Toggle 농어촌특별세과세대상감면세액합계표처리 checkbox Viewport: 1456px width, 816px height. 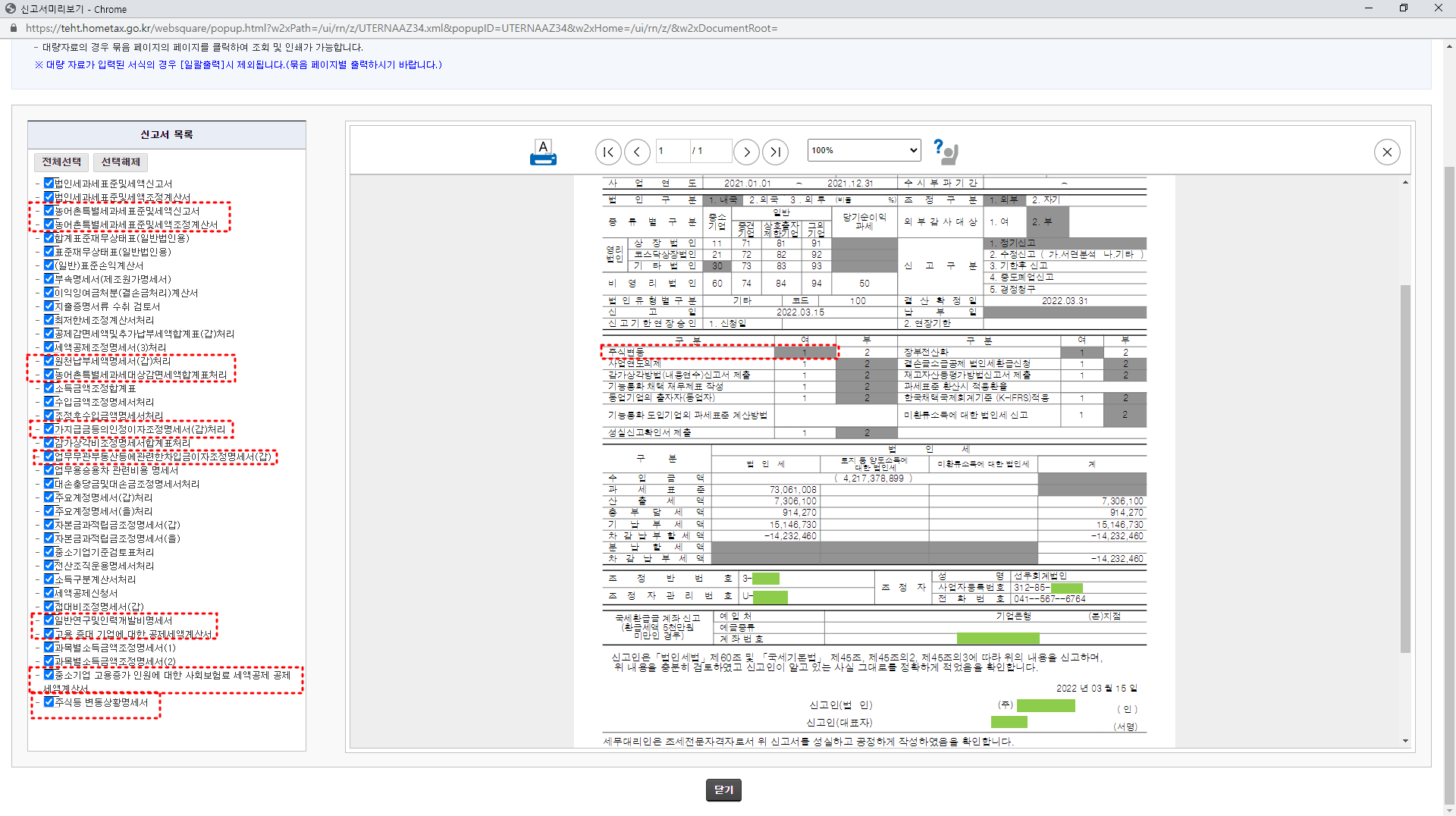(x=49, y=375)
